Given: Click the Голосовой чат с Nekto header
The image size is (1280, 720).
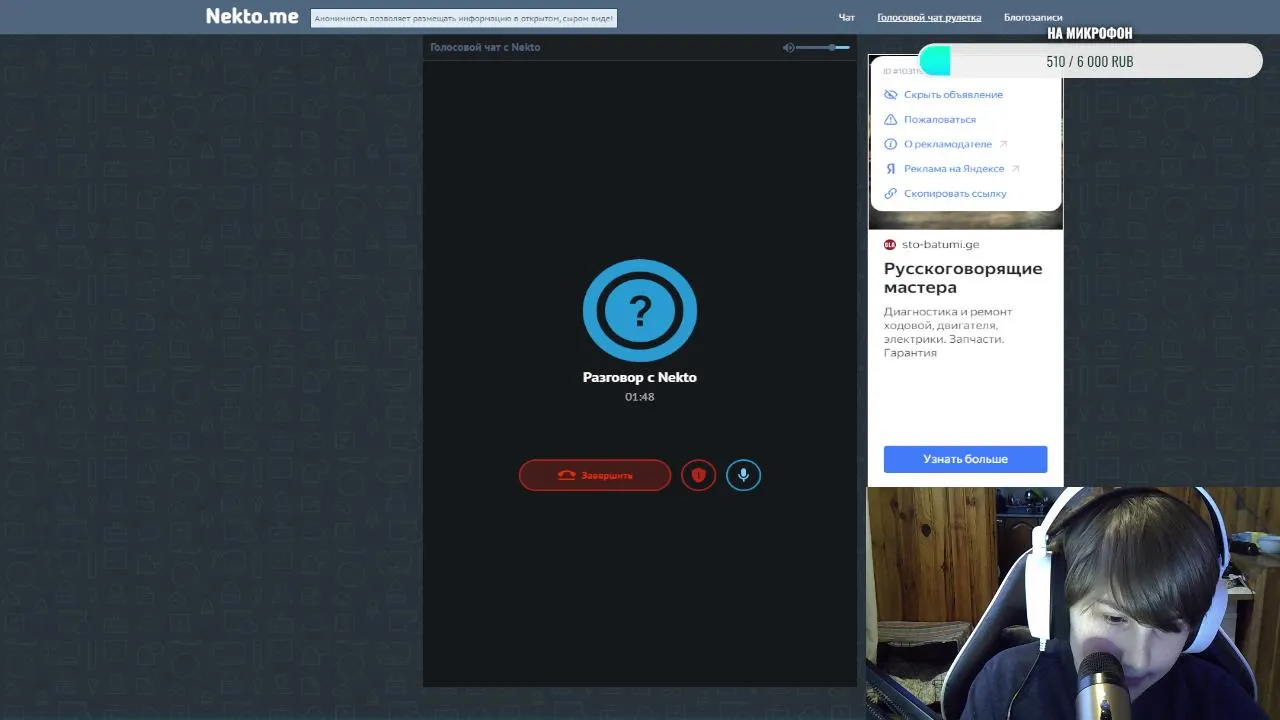Looking at the screenshot, I should coord(485,47).
